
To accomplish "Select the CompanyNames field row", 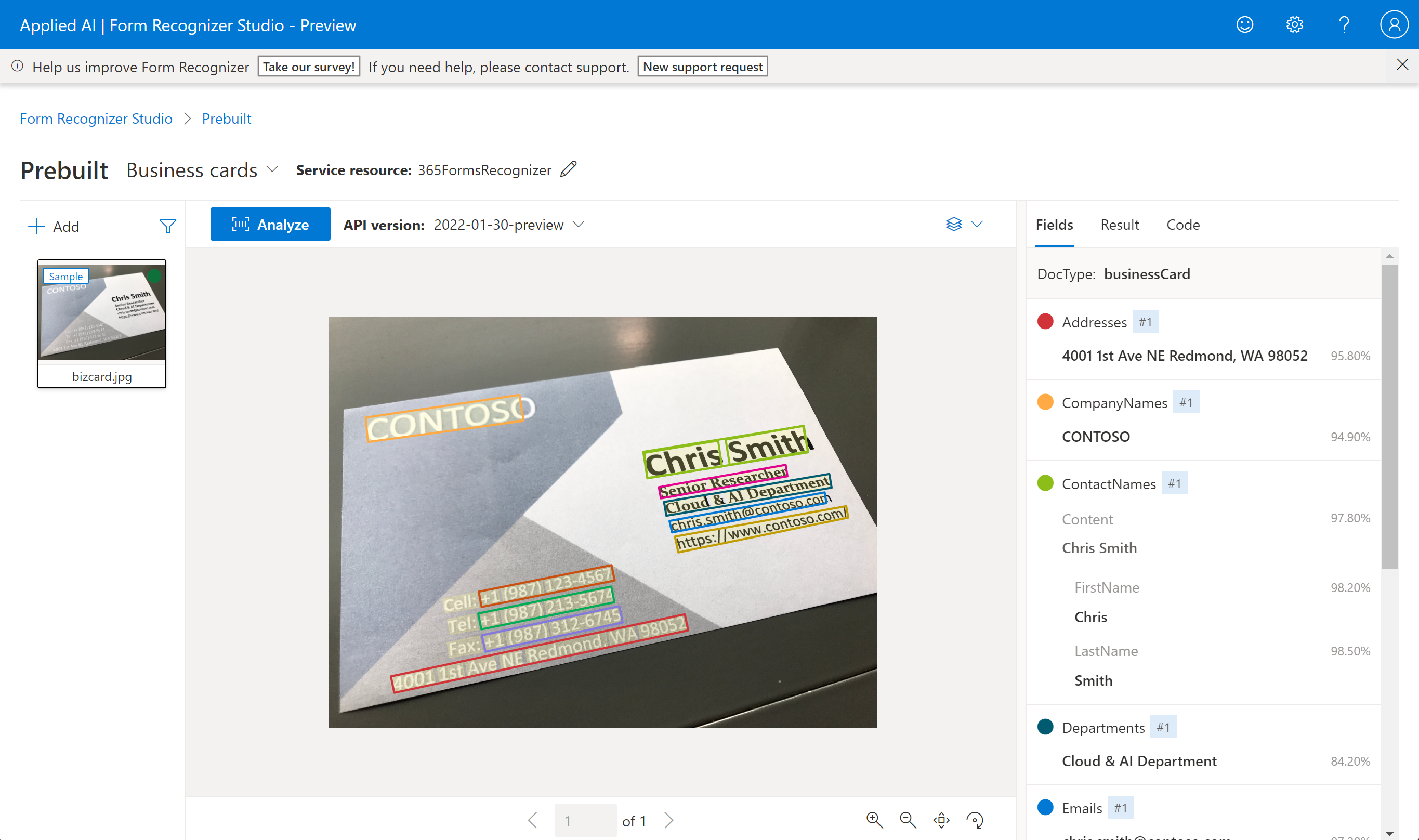I will (x=1203, y=420).
